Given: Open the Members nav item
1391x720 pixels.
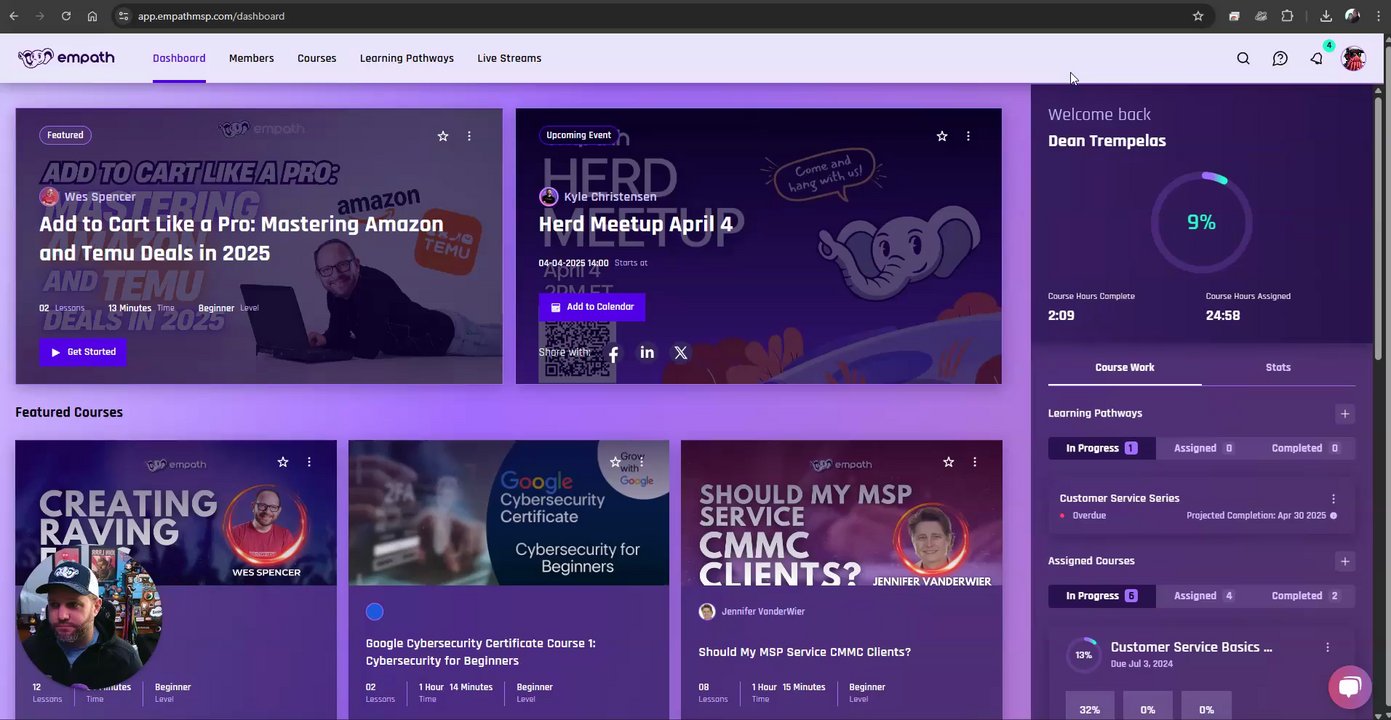Looking at the screenshot, I should tap(251, 58).
